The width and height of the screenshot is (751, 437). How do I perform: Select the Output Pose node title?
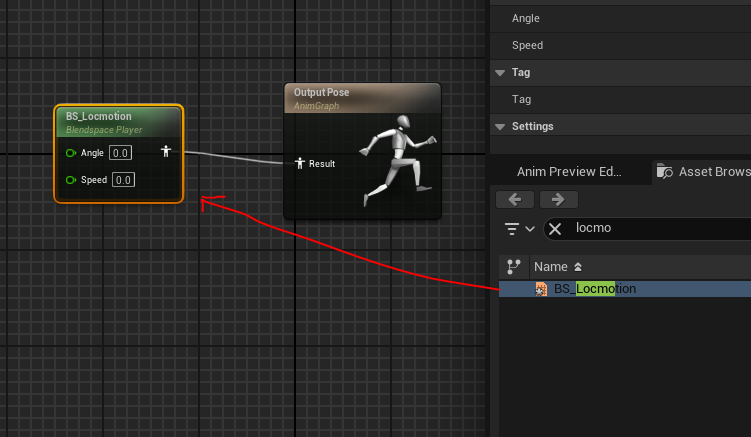(x=321, y=92)
